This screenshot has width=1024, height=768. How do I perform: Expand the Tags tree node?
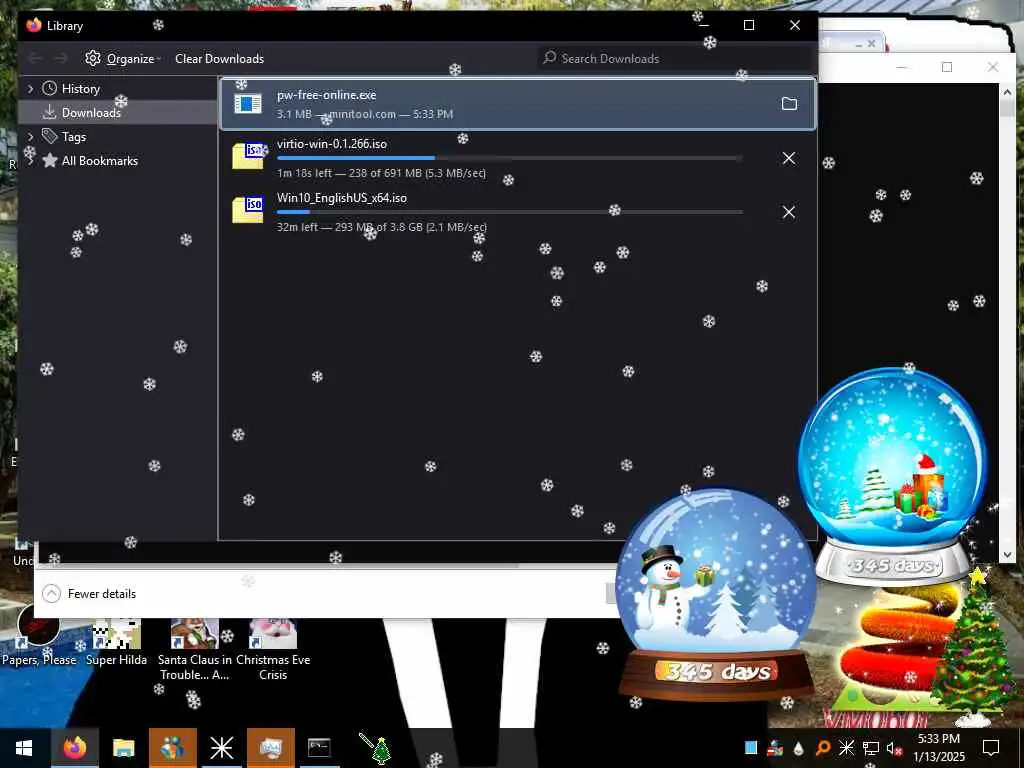[30, 136]
